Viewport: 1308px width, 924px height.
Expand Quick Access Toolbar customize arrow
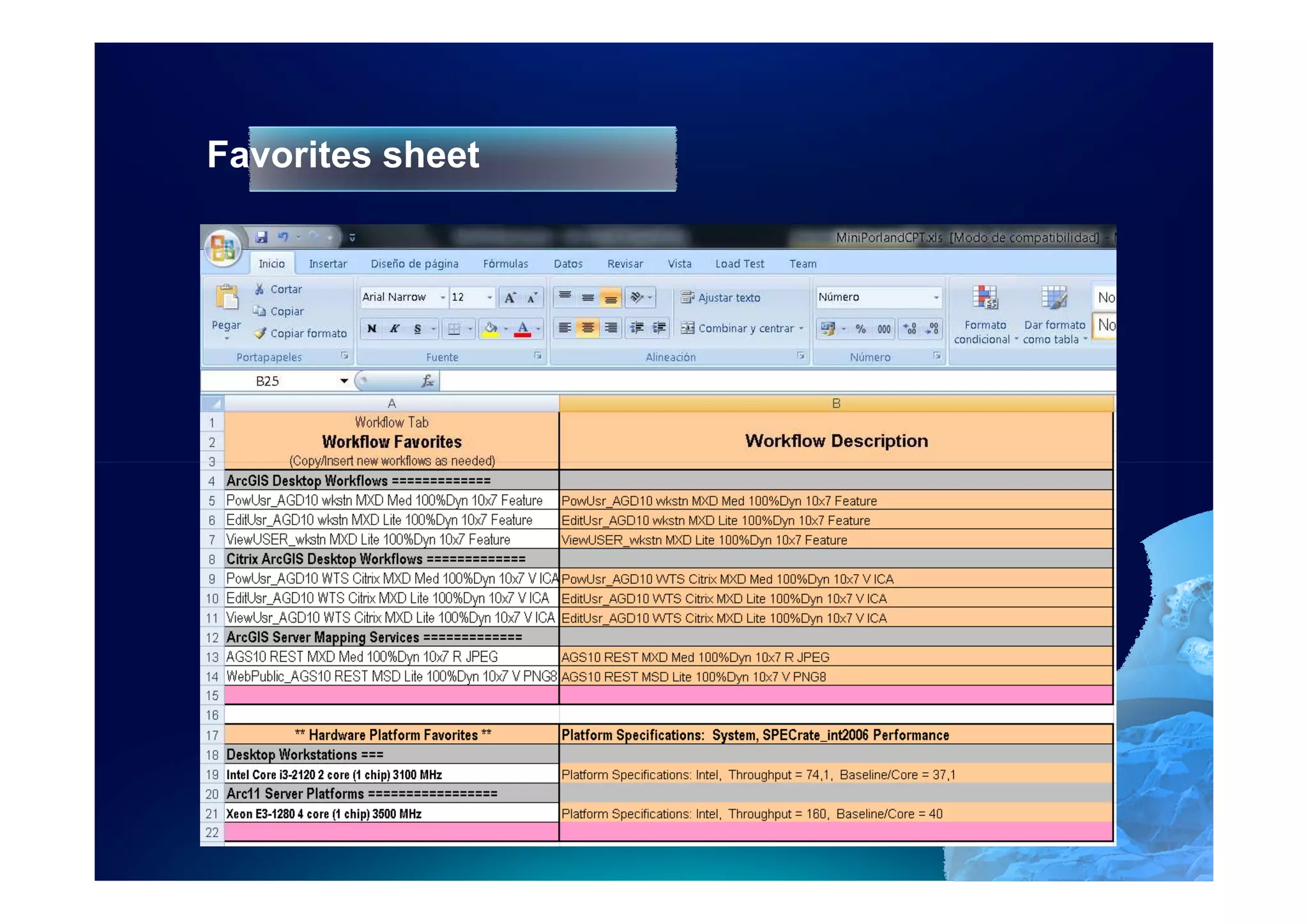352,238
